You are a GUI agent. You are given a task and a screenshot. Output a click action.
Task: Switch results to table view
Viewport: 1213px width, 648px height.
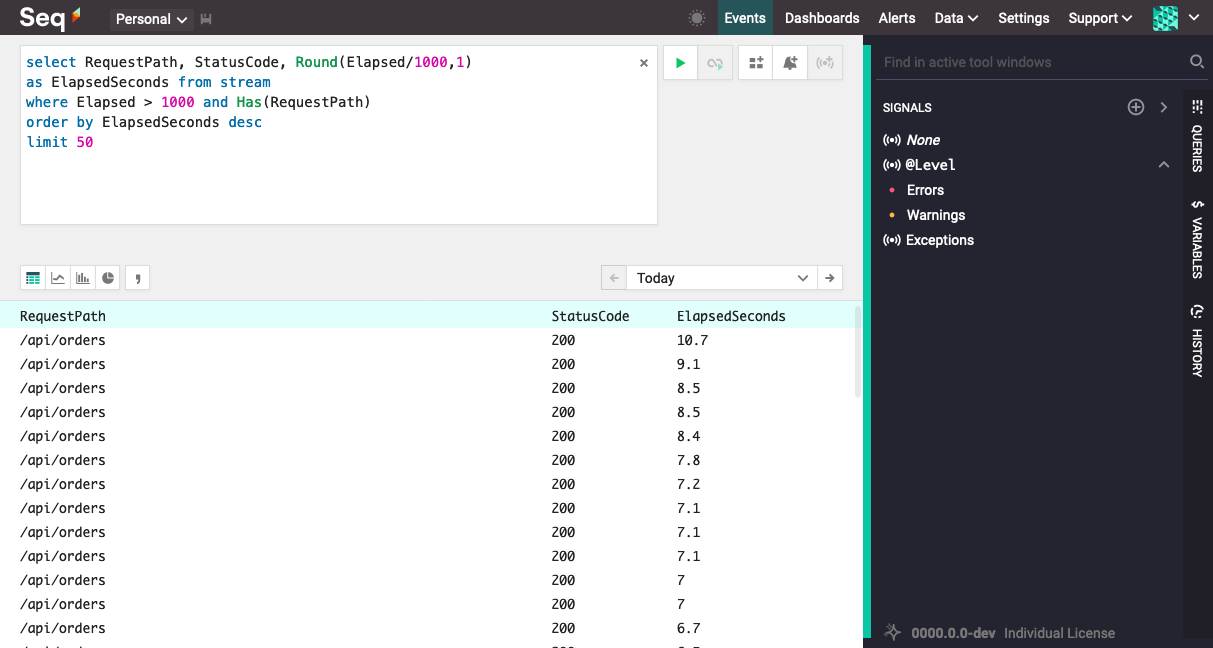point(33,278)
